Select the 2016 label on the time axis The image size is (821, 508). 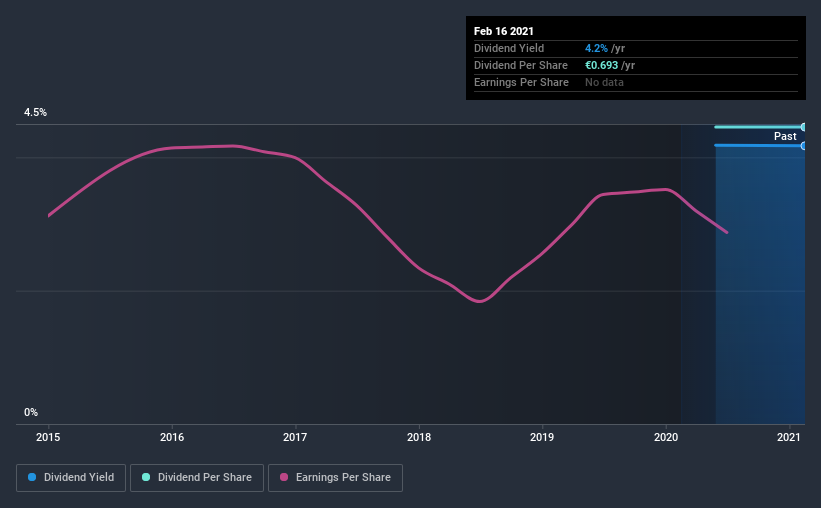[172, 437]
